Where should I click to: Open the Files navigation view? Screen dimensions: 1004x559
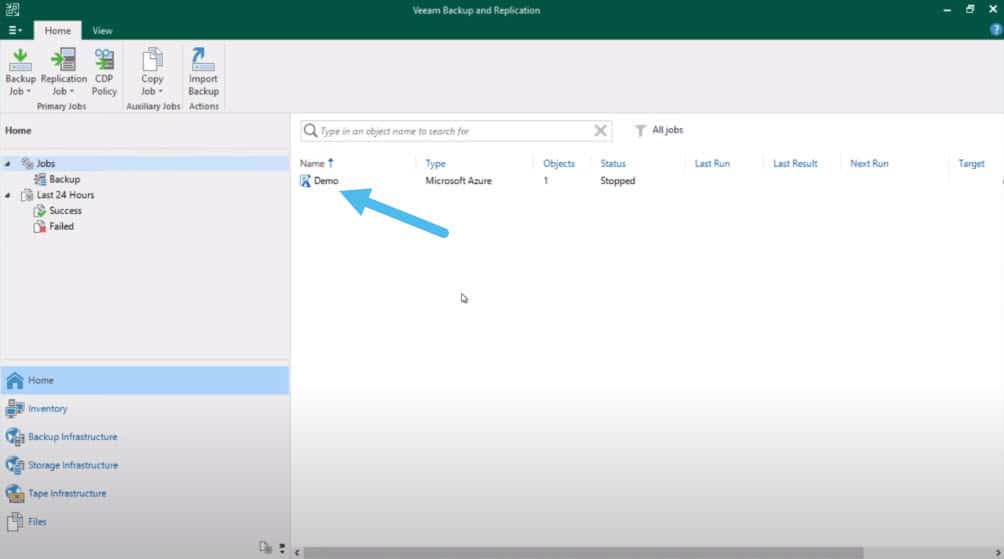(x=145, y=522)
